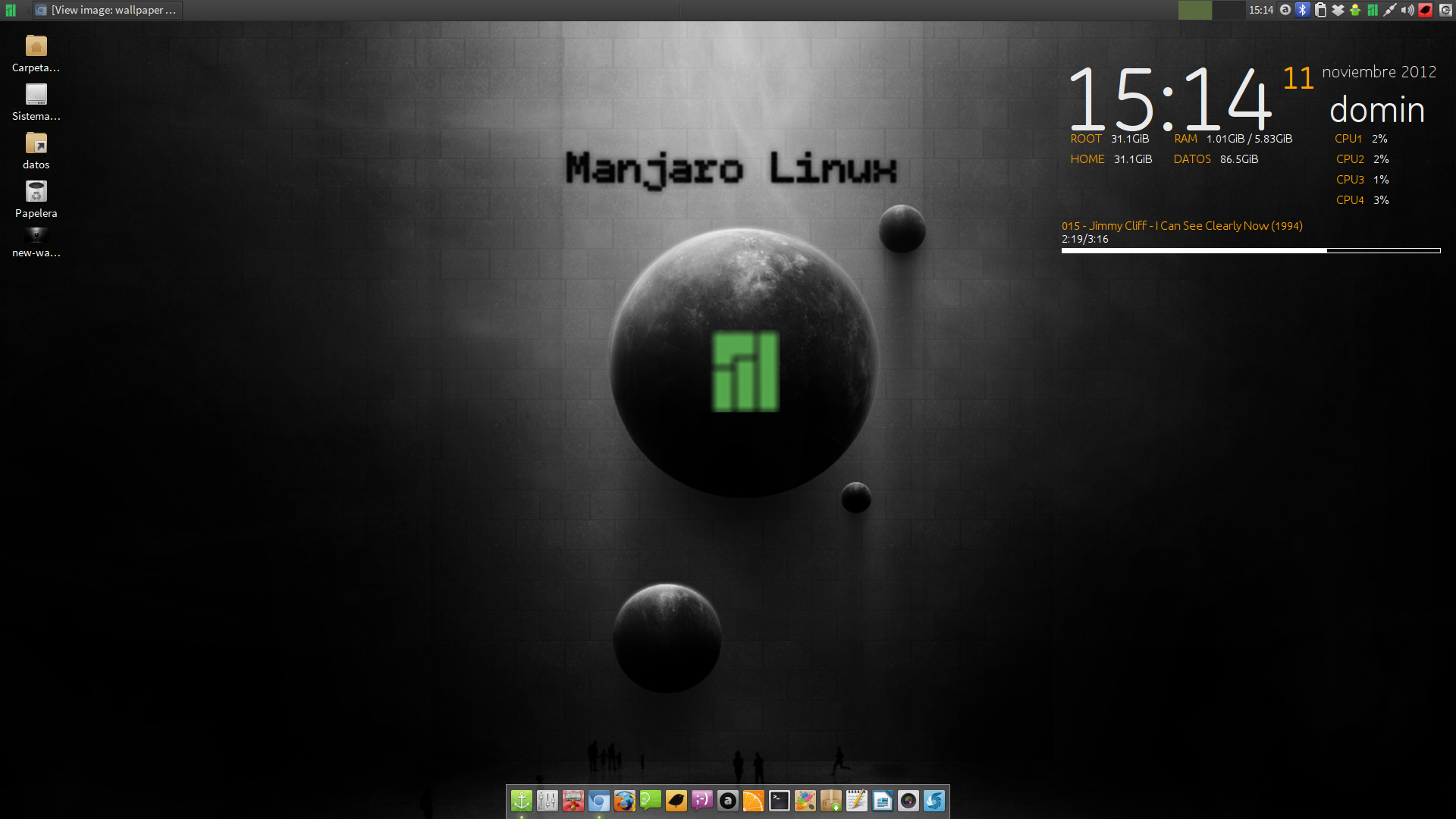The height and width of the screenshot is (819, 1456).
Task: Launch Audacious 'a' player from the dock
Action: tap(728, 801)
